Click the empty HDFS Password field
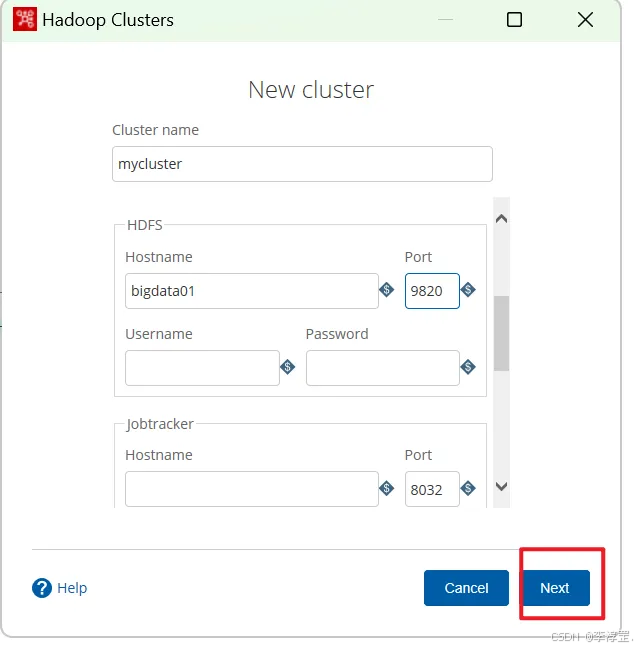 pos(383,368)
